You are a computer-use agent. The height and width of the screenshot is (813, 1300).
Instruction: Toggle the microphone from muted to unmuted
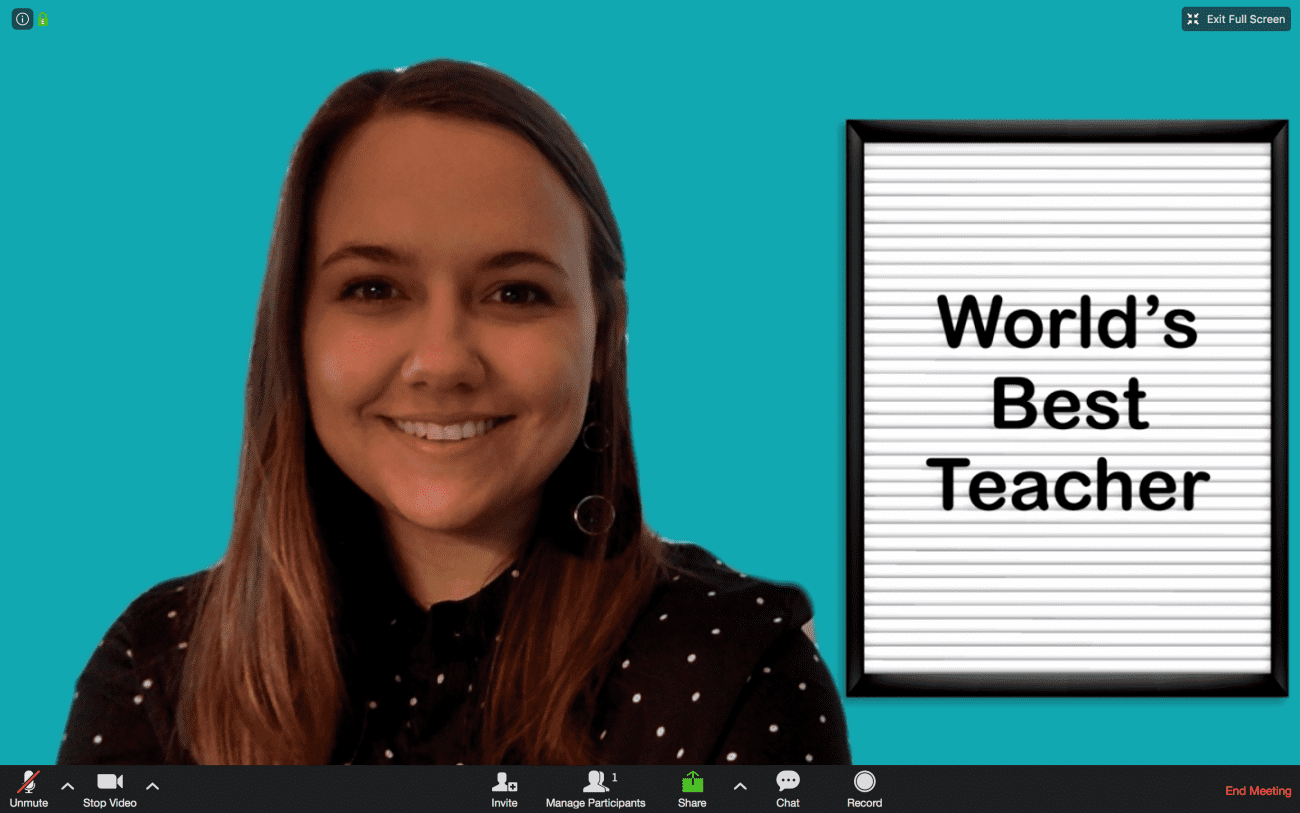click(x=28, y=782)
